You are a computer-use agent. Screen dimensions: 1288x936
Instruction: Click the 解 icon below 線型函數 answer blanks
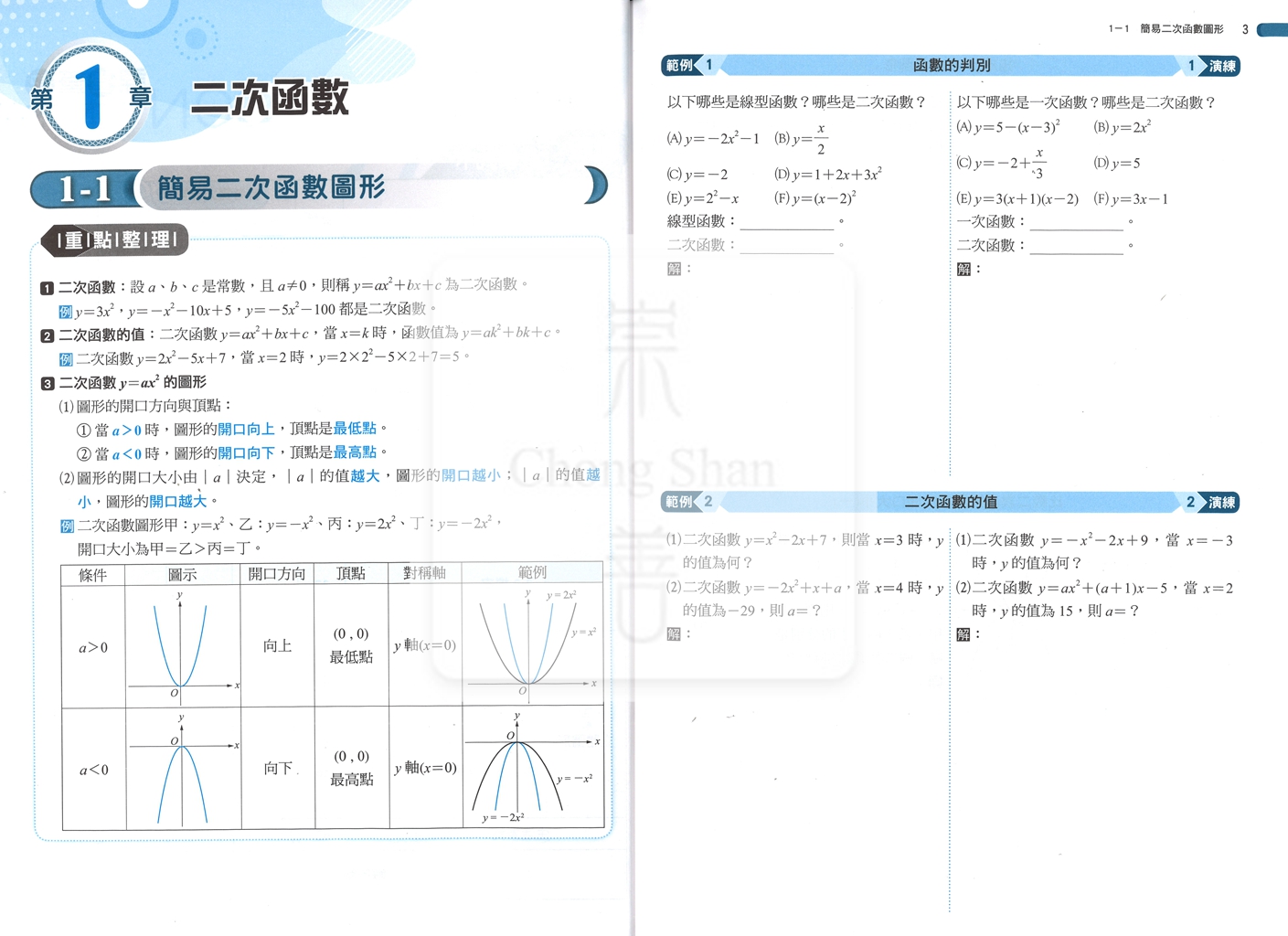click(675, 269)
